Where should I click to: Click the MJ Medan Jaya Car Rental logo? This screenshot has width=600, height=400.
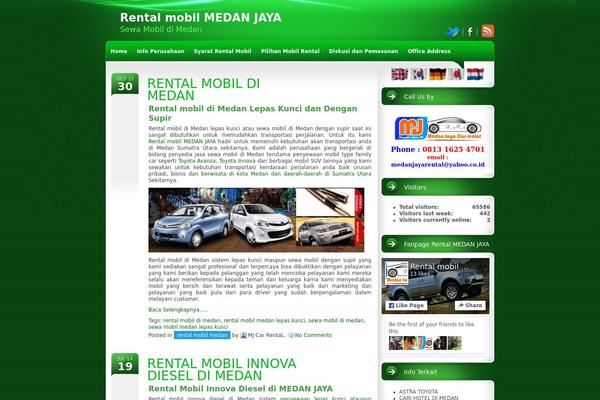click(x=438, y=129)
